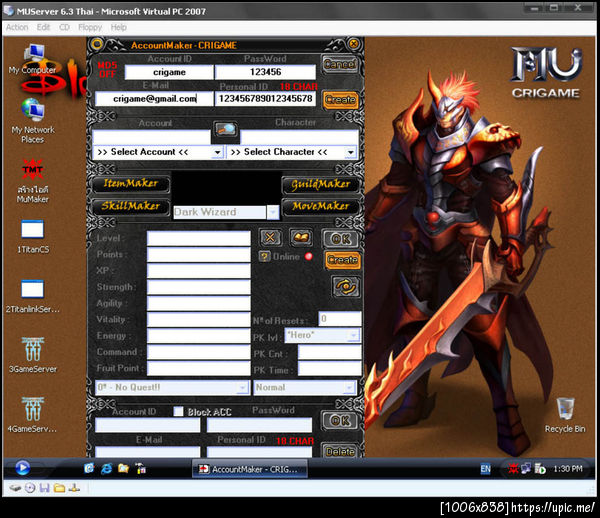Click the round gold icon left of AccountMaker title

(x=96, y=44)
